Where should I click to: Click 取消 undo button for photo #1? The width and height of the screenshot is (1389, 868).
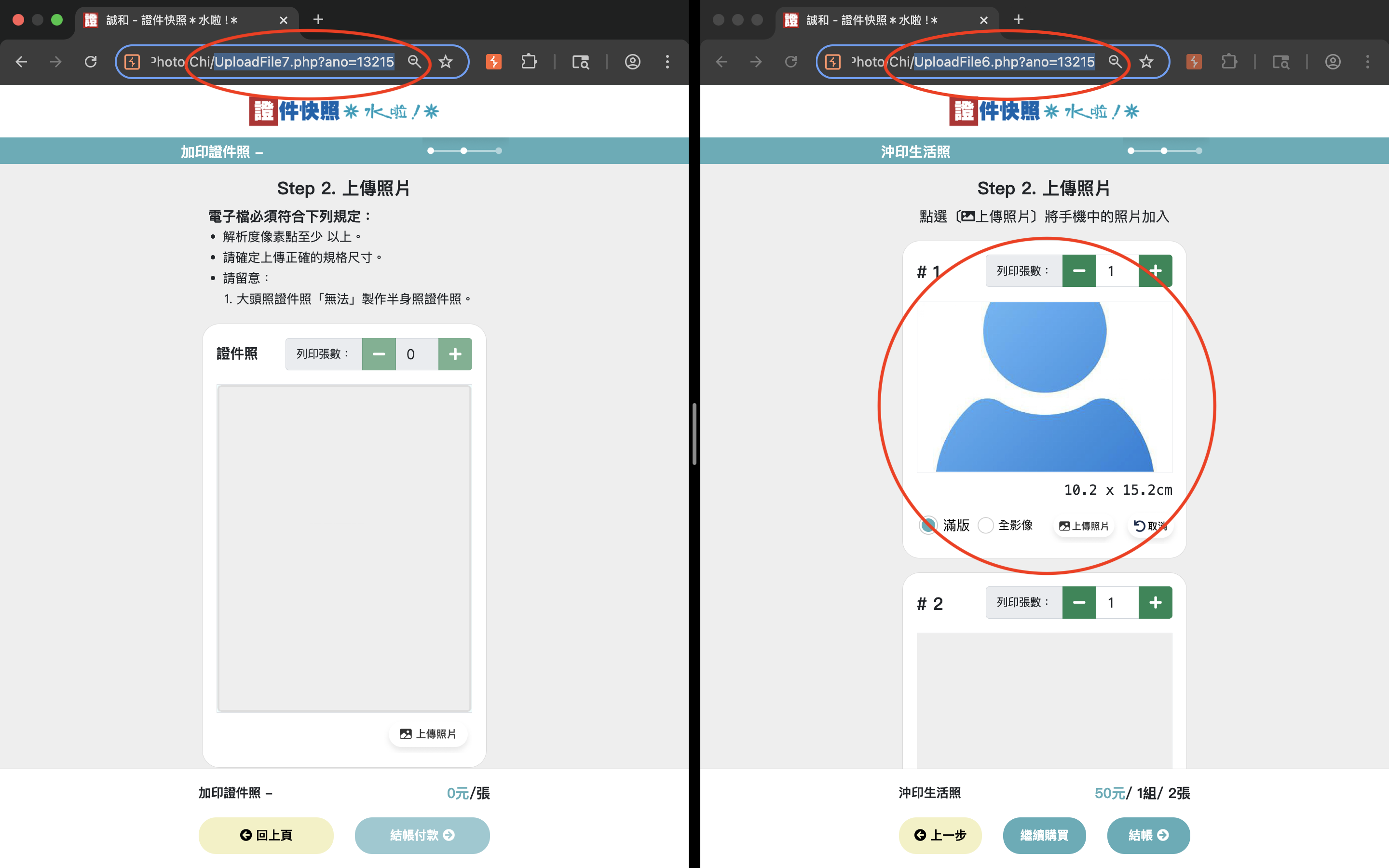(x=1150, y=526)
